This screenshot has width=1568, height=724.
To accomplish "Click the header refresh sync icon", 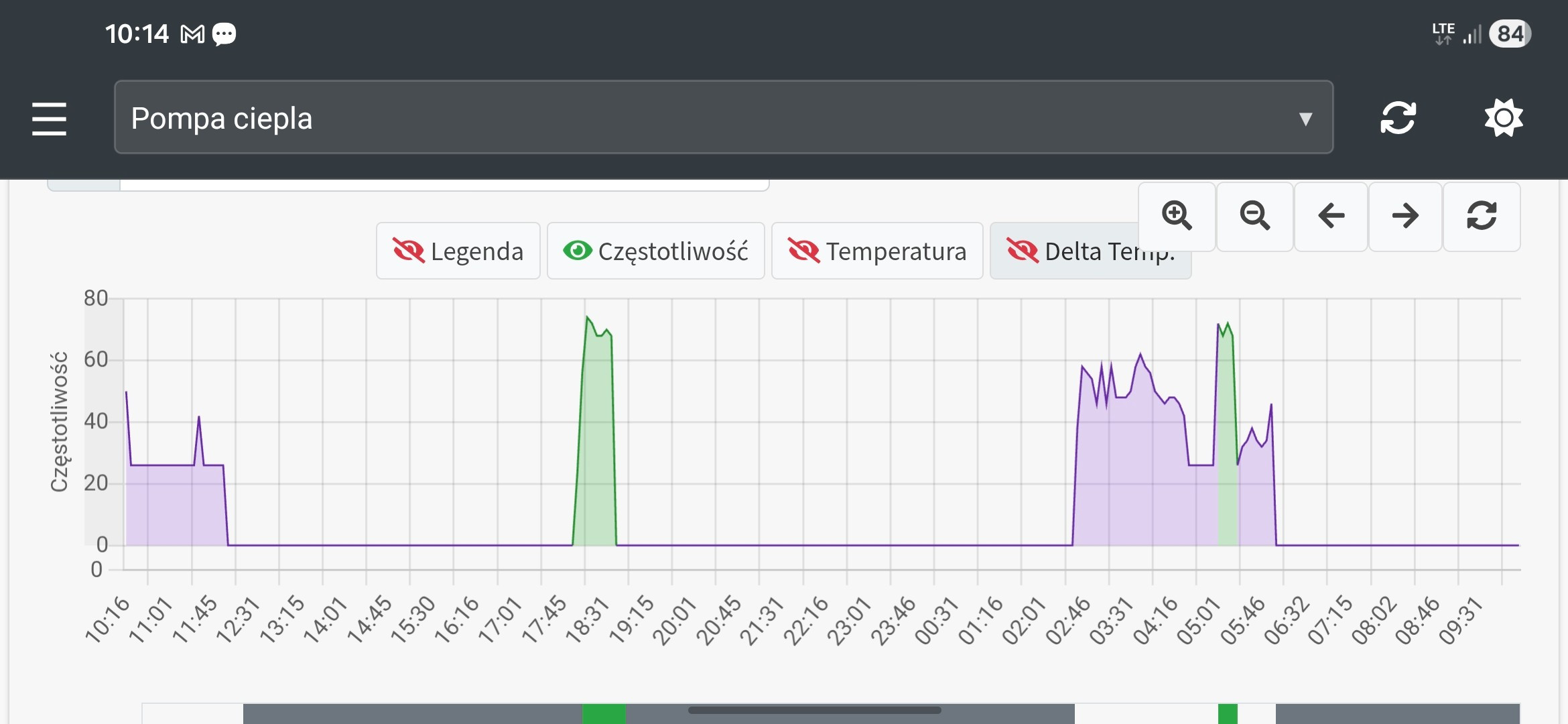I will point(1398,118).
